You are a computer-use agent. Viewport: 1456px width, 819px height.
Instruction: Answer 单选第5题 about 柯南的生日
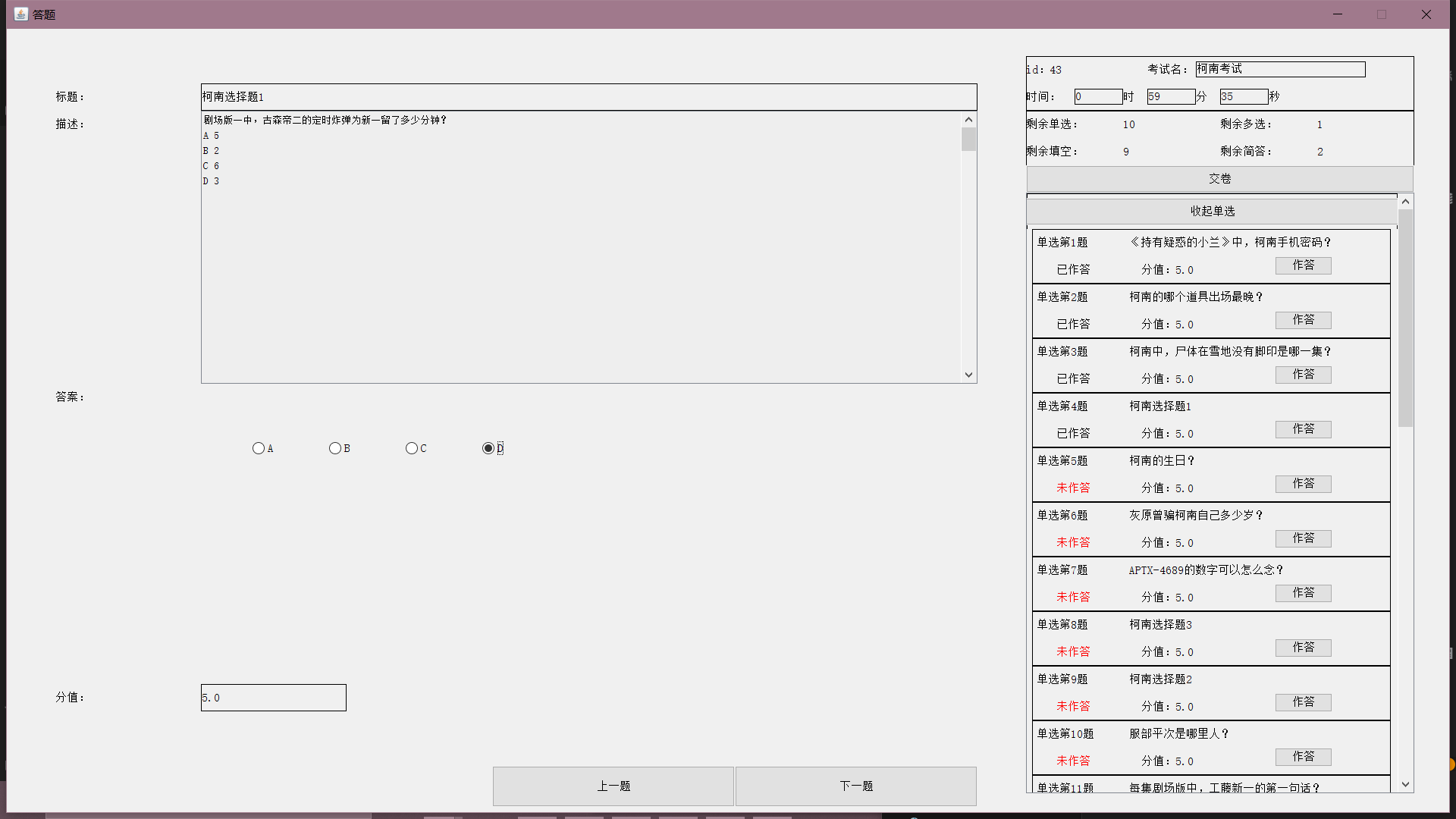(x=1303, y=484)
